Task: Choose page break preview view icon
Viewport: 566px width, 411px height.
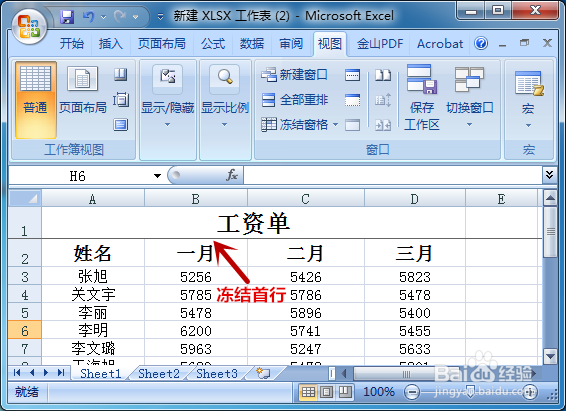Action: 121,75
